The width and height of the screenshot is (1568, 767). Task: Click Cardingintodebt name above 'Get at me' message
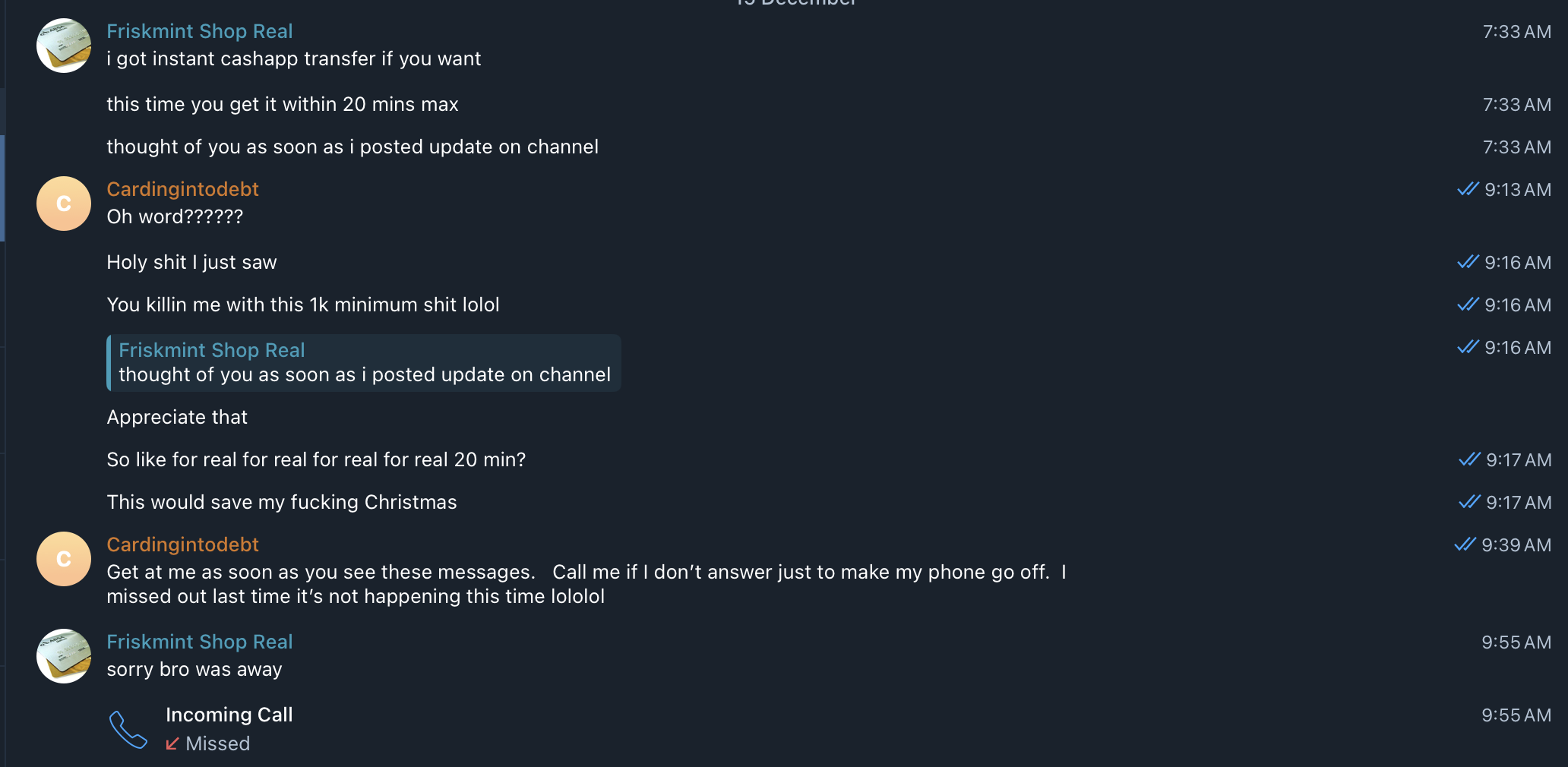[x=182, y=544]
